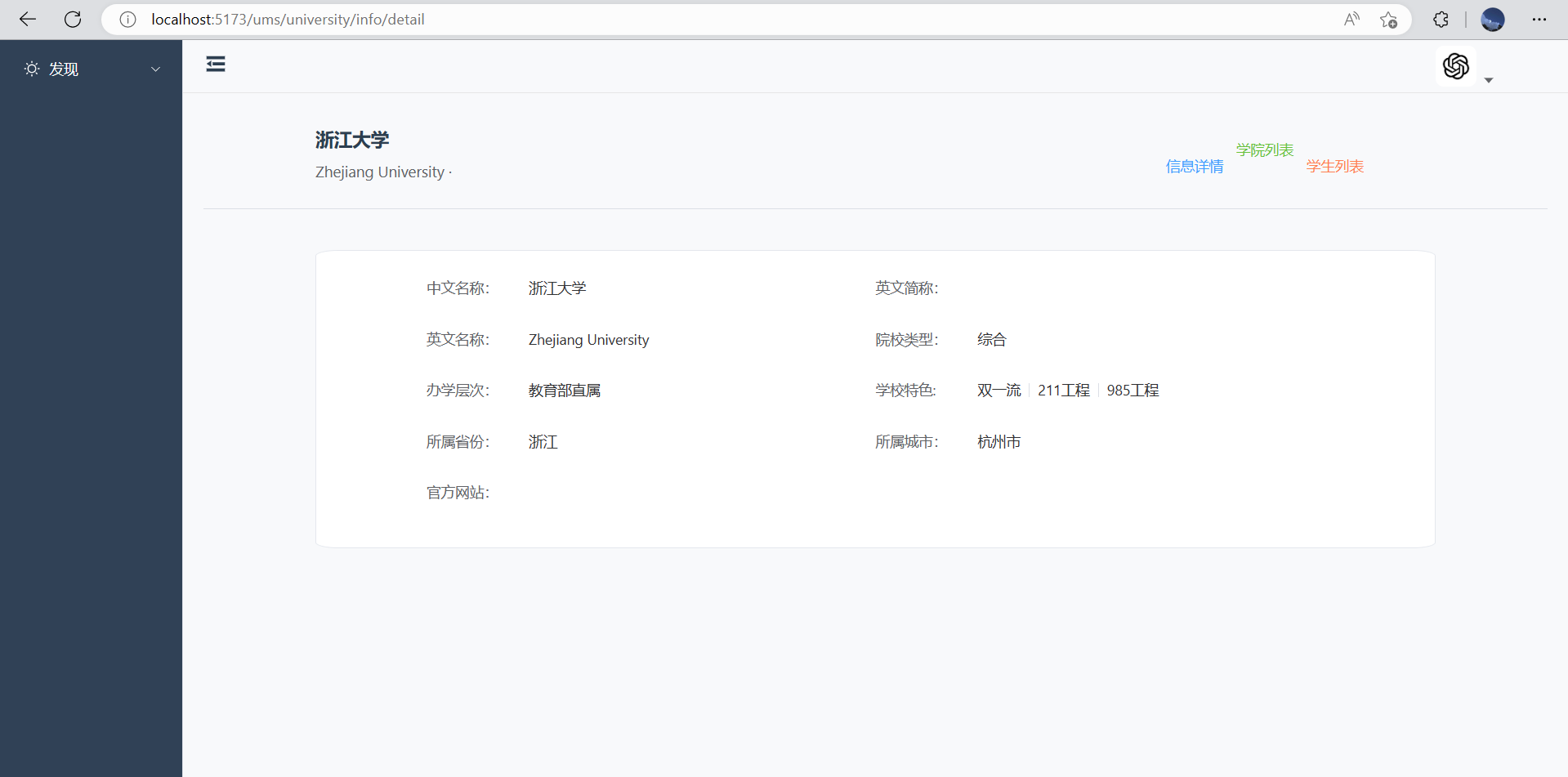Click the 浙江大学 page heading

[x=352, y=141]
